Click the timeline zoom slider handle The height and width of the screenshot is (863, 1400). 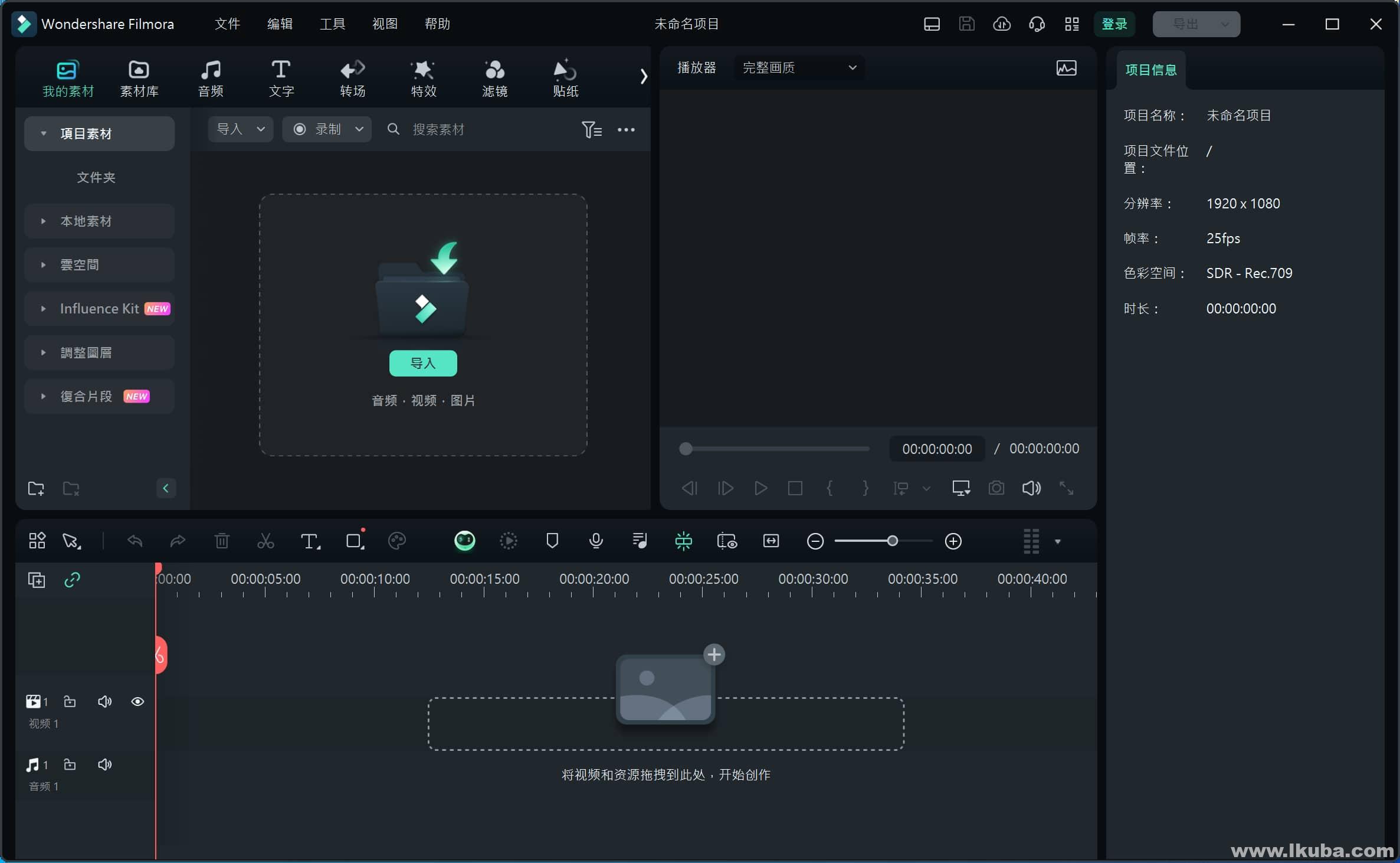pos(893,541)
